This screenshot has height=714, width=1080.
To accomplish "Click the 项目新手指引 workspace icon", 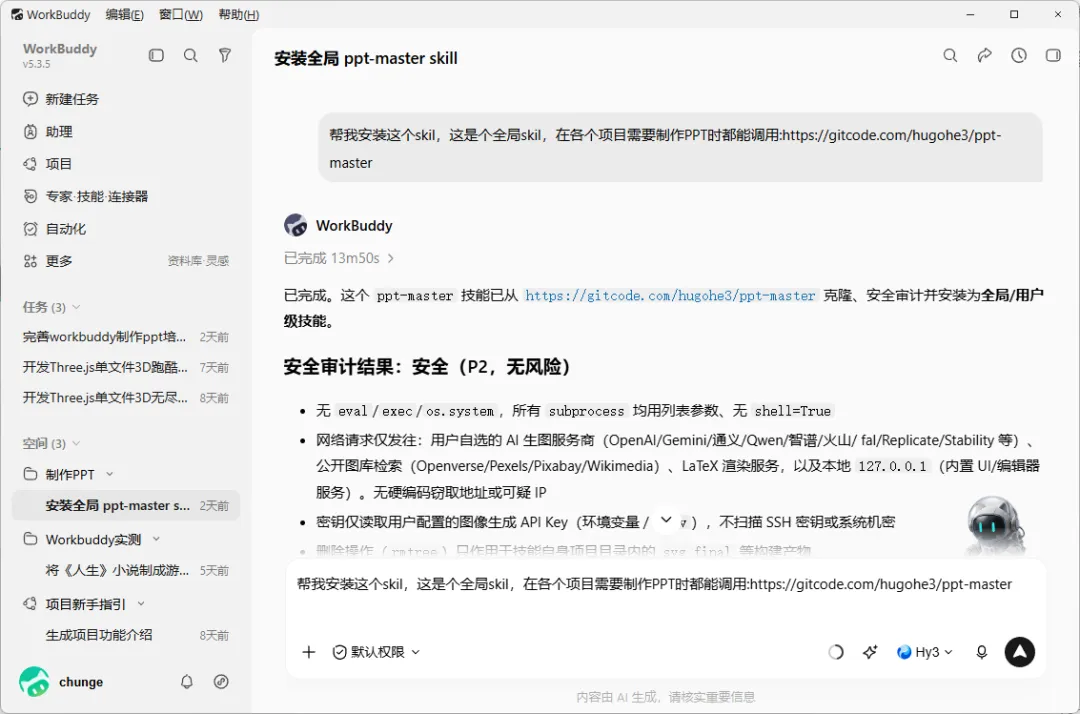I will tap(30, 604).
